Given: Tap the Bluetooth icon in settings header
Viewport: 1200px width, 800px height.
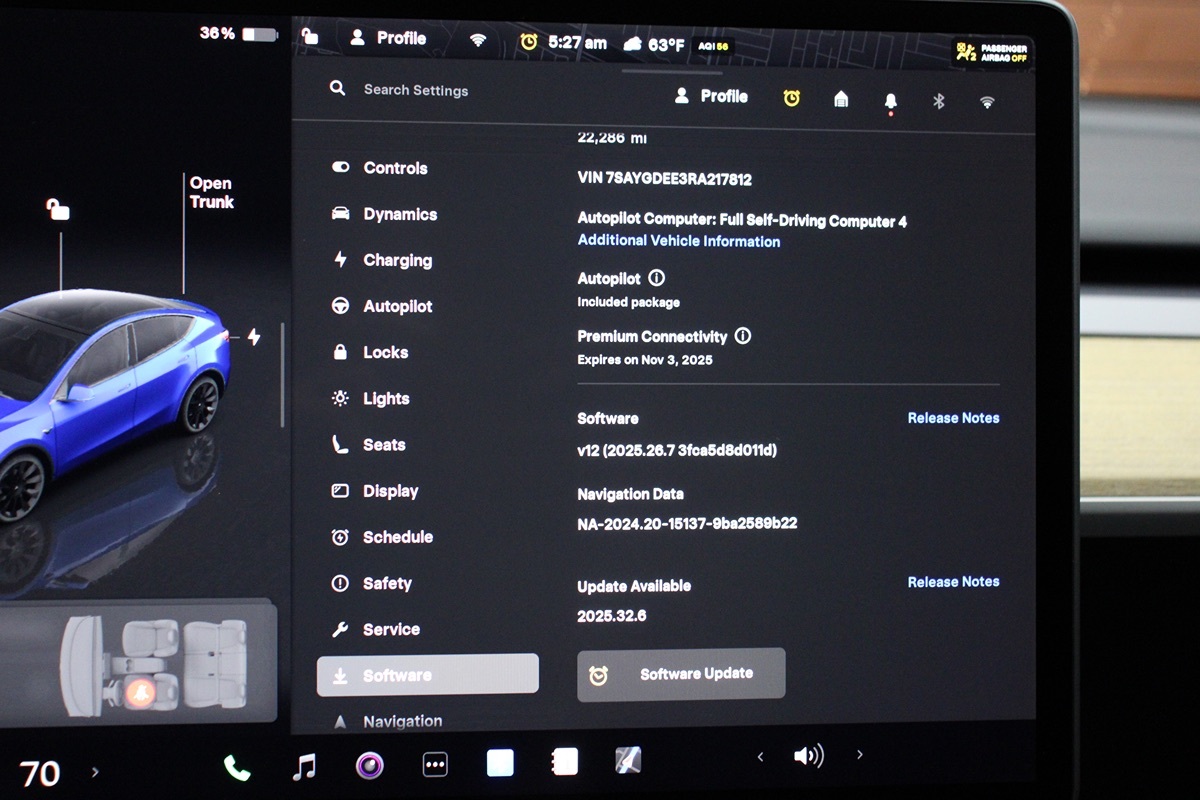Looking at the screenshot, I should point(938,101).
